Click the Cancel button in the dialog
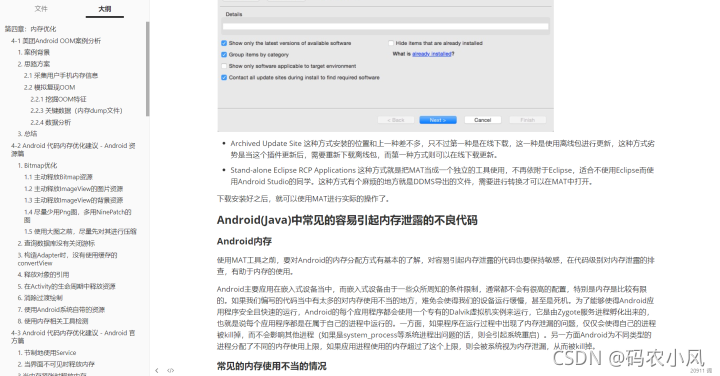The height and width of the screenshot is (376, 720). click(x=482, y=120)
